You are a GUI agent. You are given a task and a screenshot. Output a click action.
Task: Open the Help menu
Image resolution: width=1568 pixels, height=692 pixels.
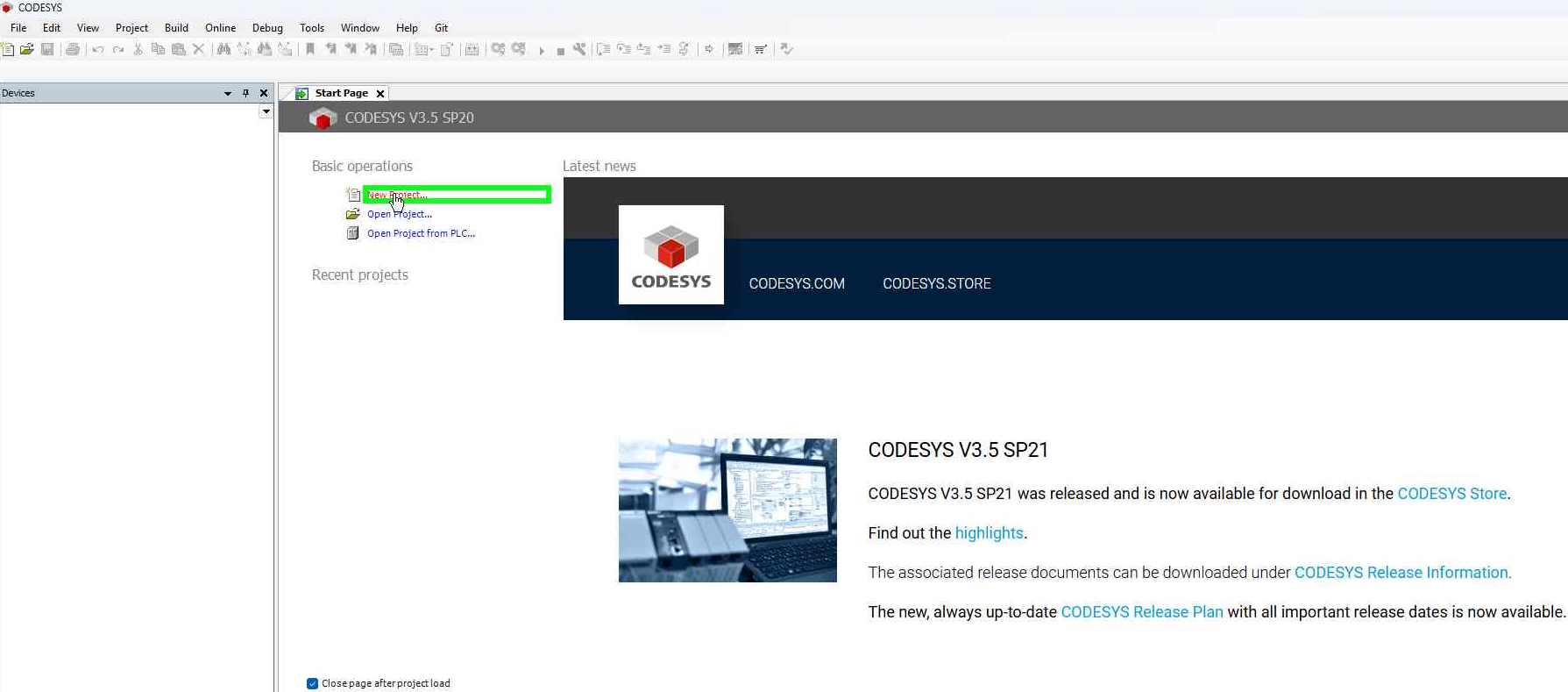407,28
